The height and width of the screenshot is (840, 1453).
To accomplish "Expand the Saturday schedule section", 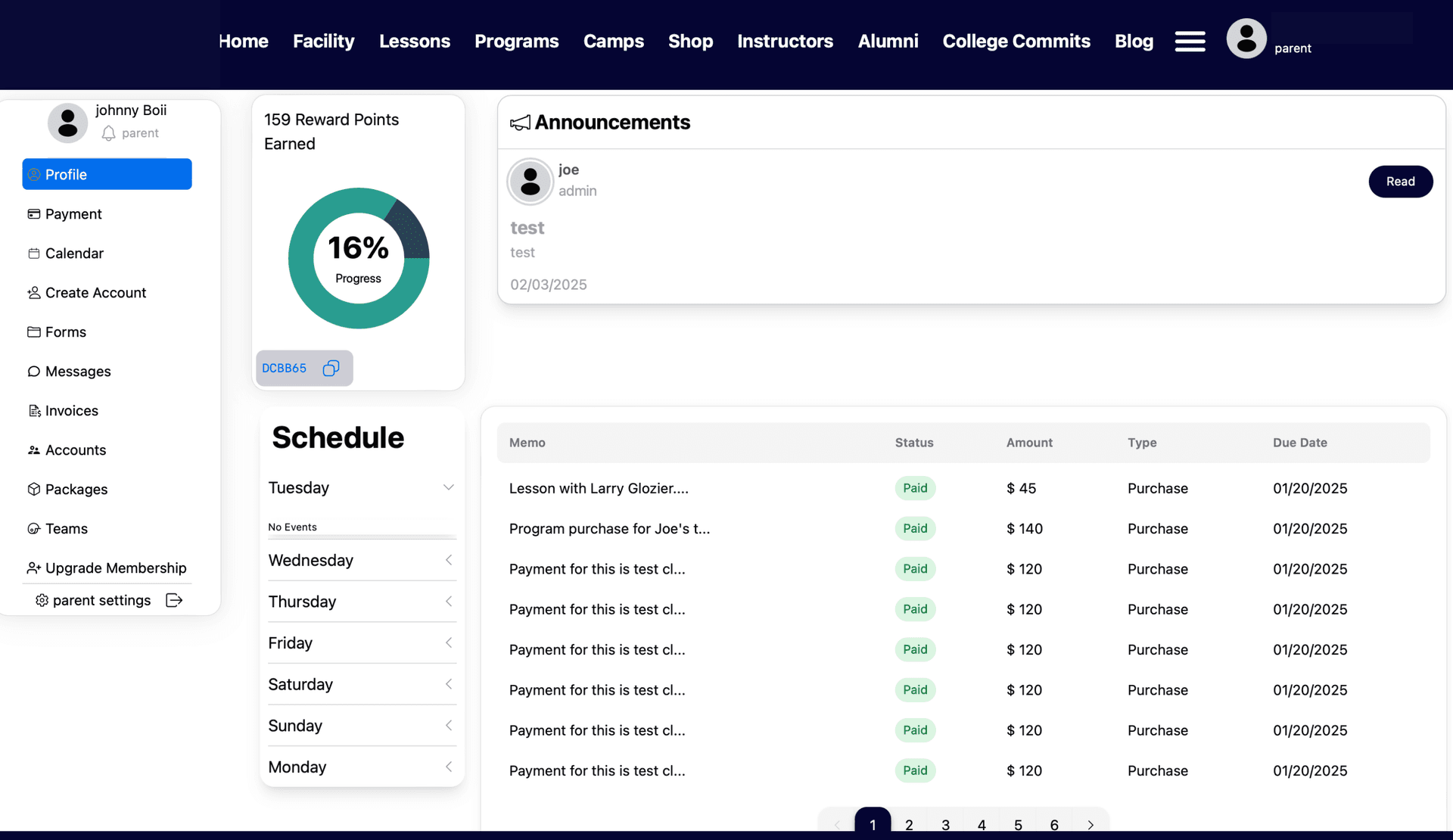I will [x=448, y=684].
